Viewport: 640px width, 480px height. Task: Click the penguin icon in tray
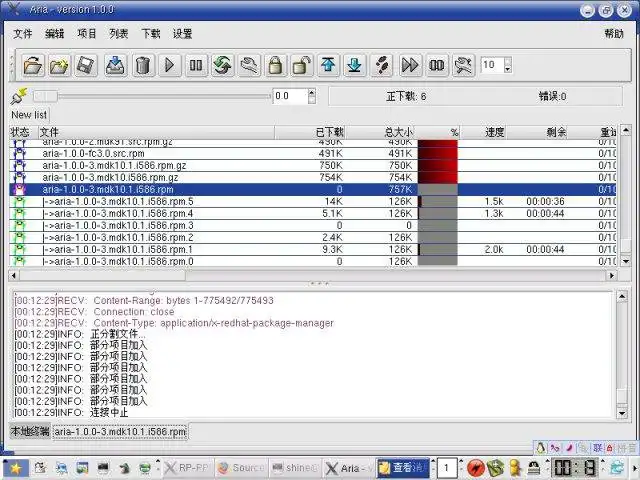pos(541,448)
